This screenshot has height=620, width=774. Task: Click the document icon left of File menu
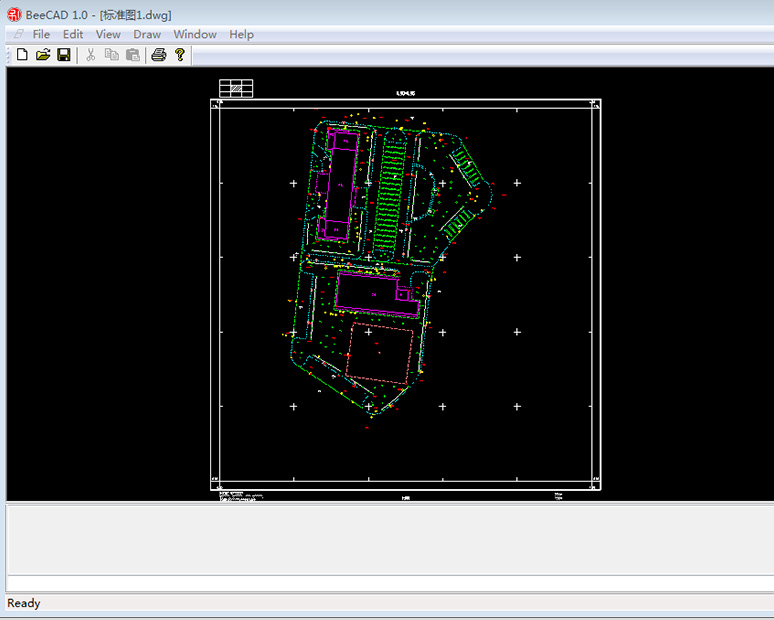pos(18,34)
